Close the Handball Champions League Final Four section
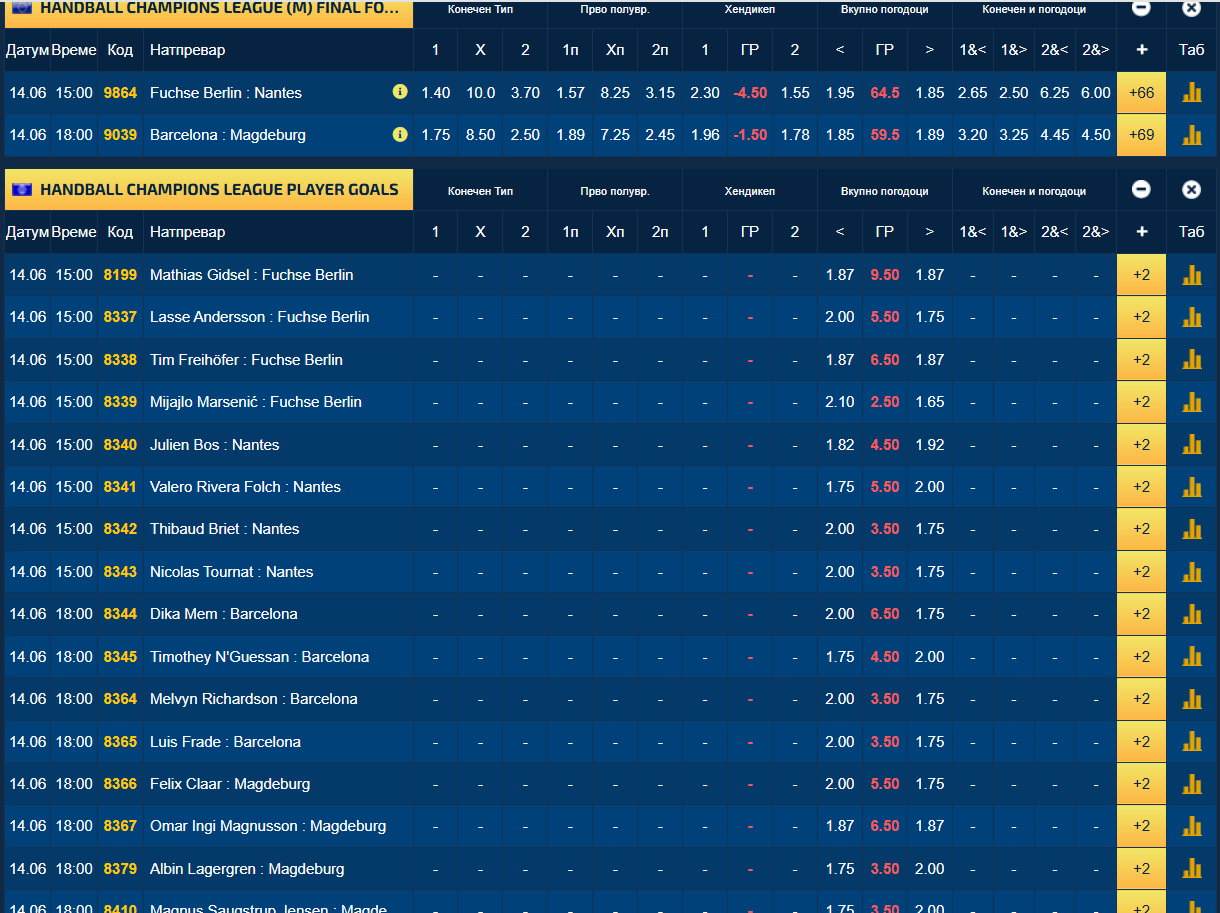 [1191, 8]
